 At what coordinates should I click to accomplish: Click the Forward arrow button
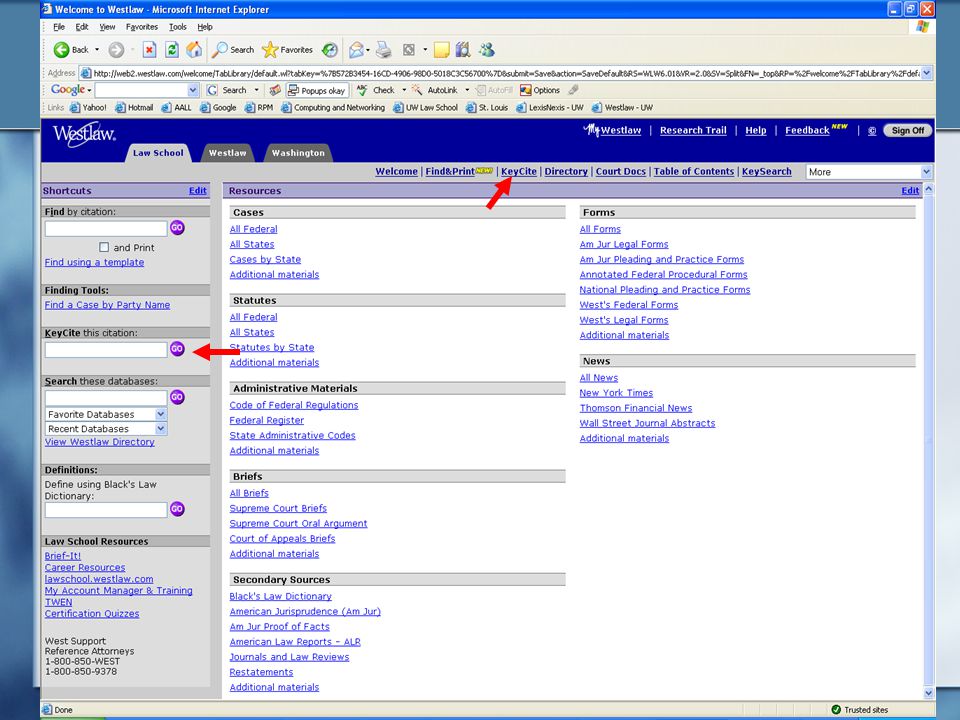[x=116, y=50]
